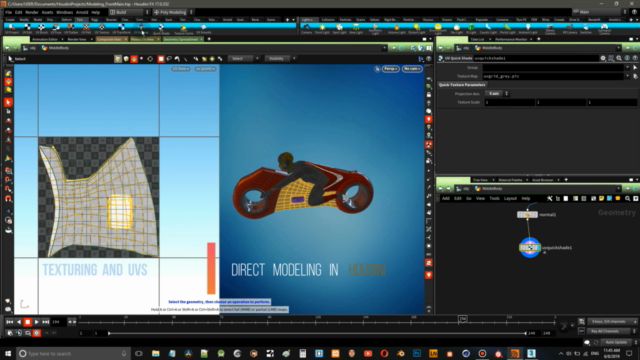Click the normal1 node in the network
Image resolution: width=640 pixels, height=360 pixels.
coord(527,214)
